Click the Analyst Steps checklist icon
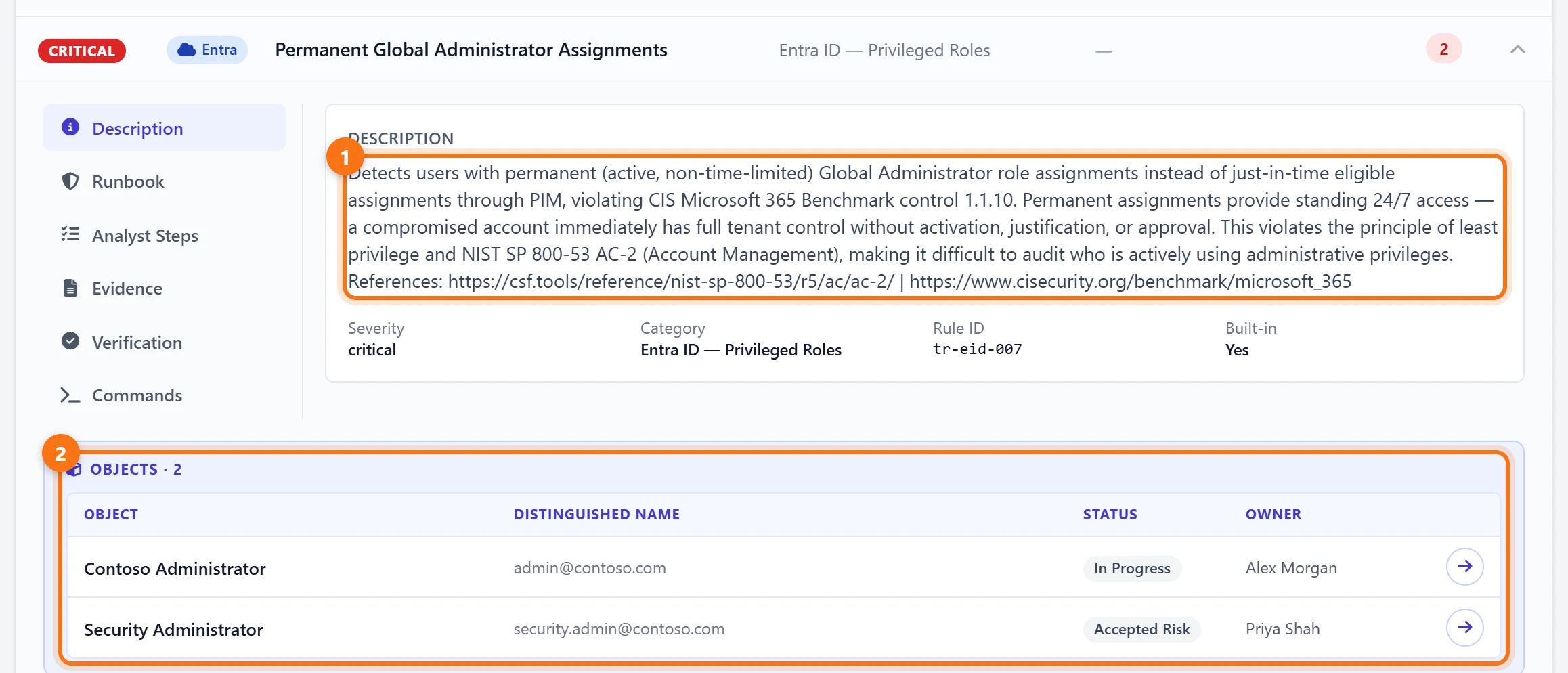1568x673 pixels. [x=70, y=234]
